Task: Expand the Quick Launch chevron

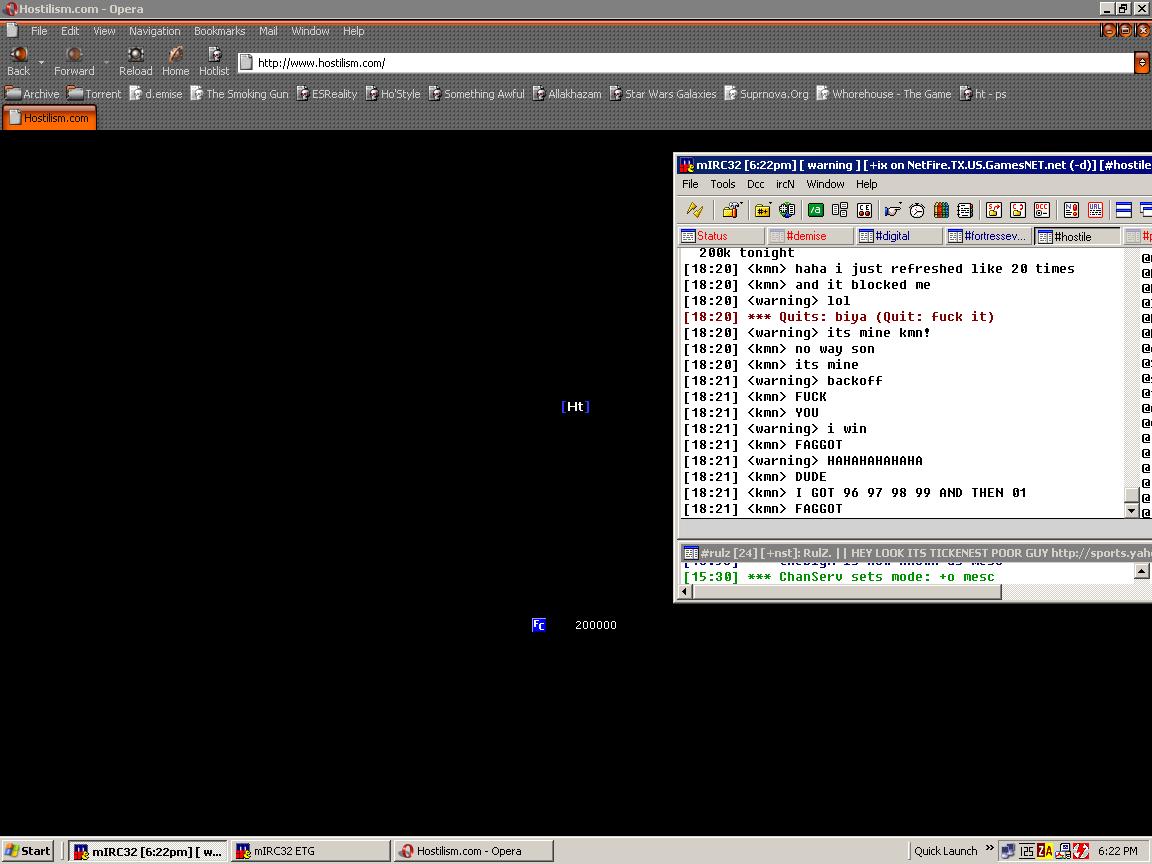Action: click(991, 849)
